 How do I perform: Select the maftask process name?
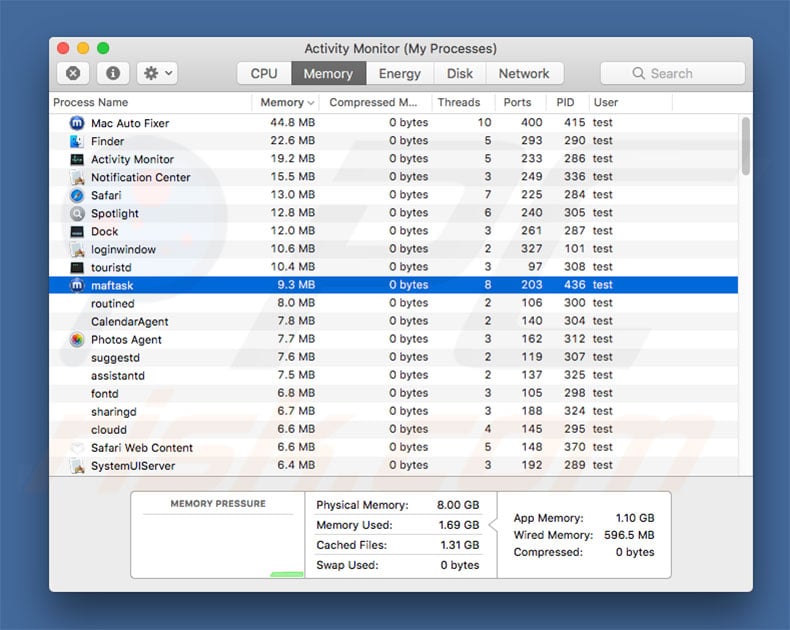[112, 286]
